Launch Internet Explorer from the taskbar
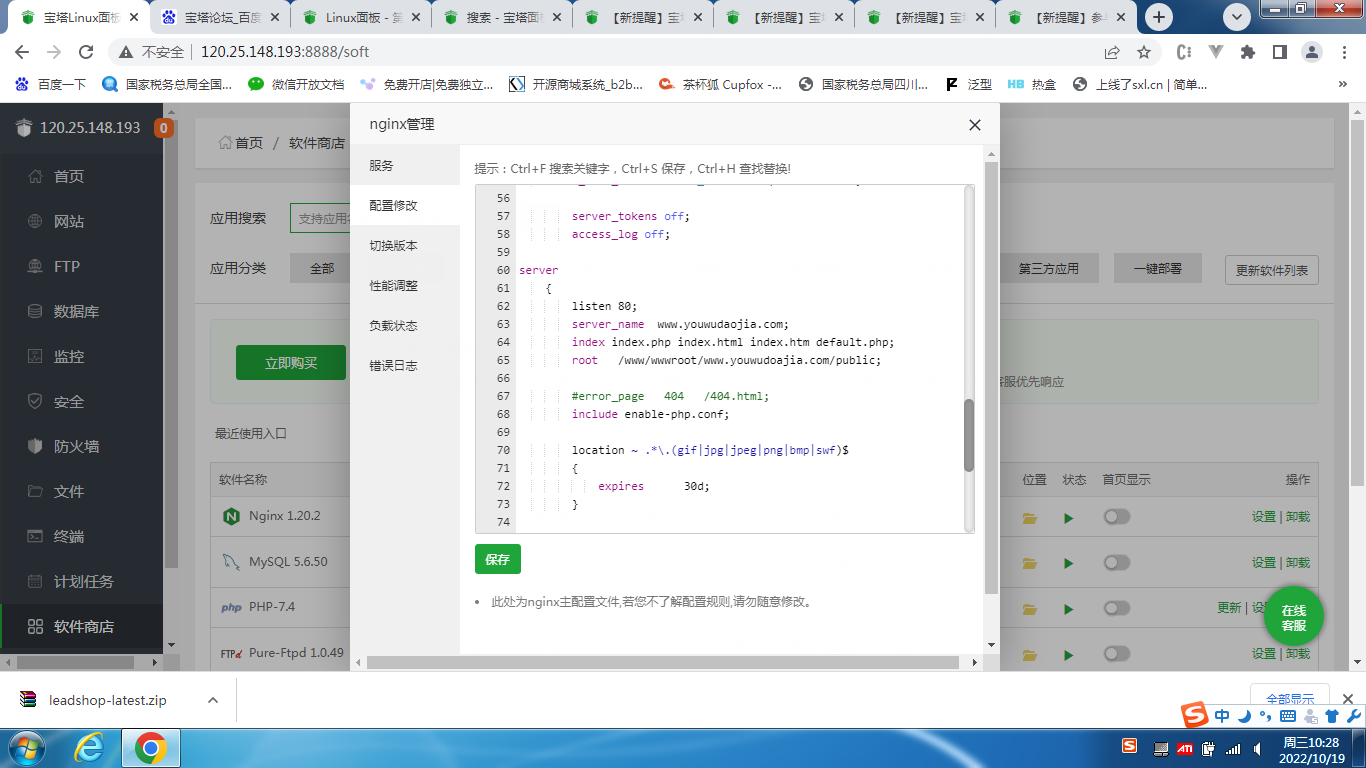This screenshot has height=768, width=1366. (x=89, y=748)
